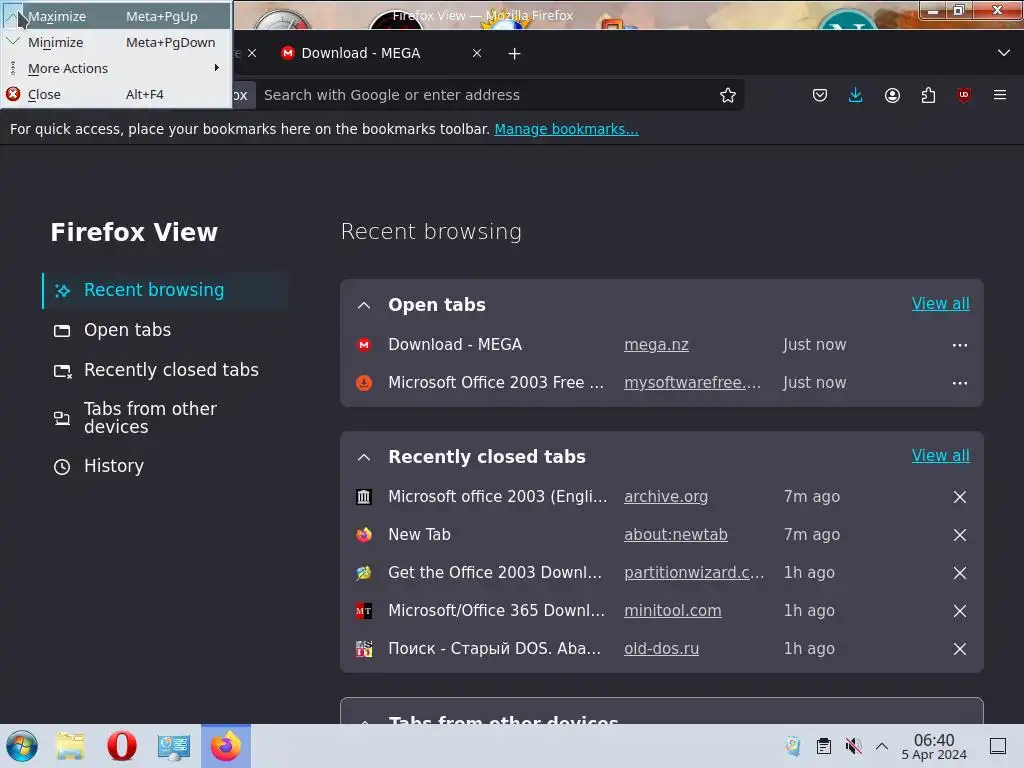Open the Downloads panel icon

click(856, 95)
